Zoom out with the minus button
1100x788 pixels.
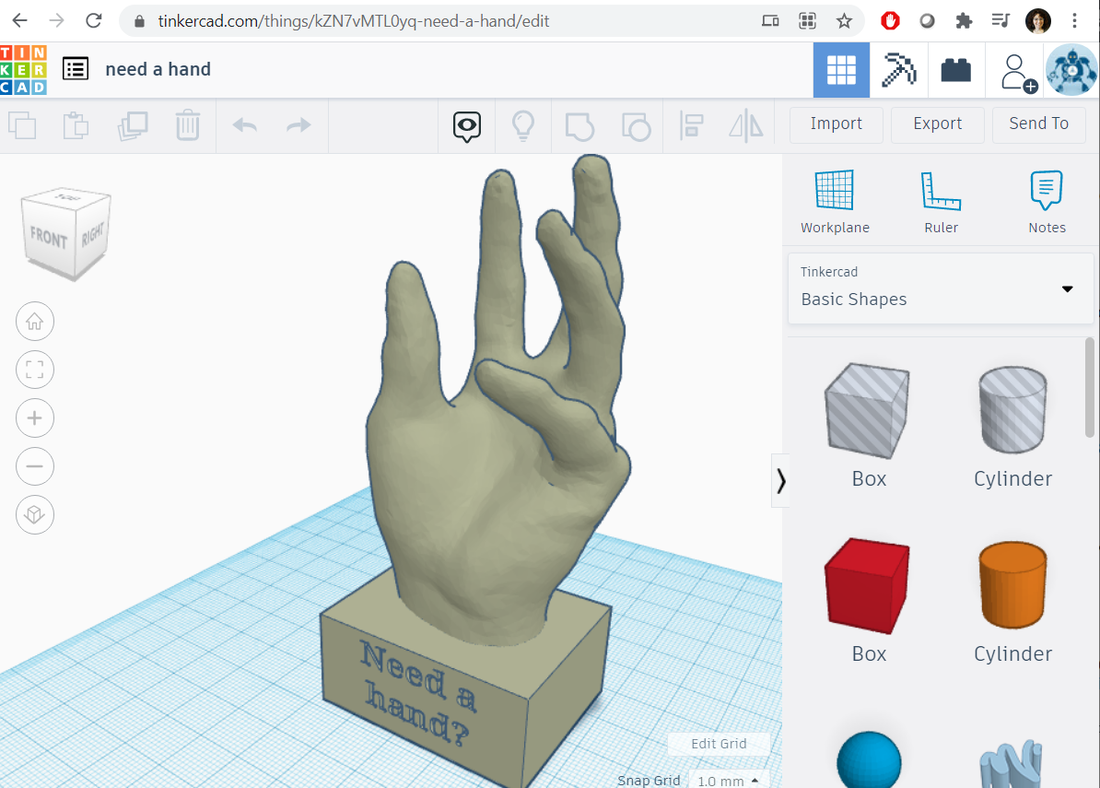tap(34, 467)
